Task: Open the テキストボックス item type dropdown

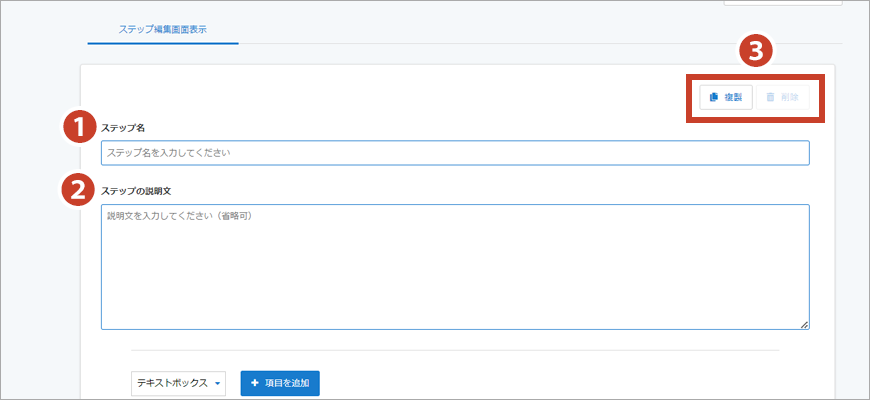Action: 178,383
